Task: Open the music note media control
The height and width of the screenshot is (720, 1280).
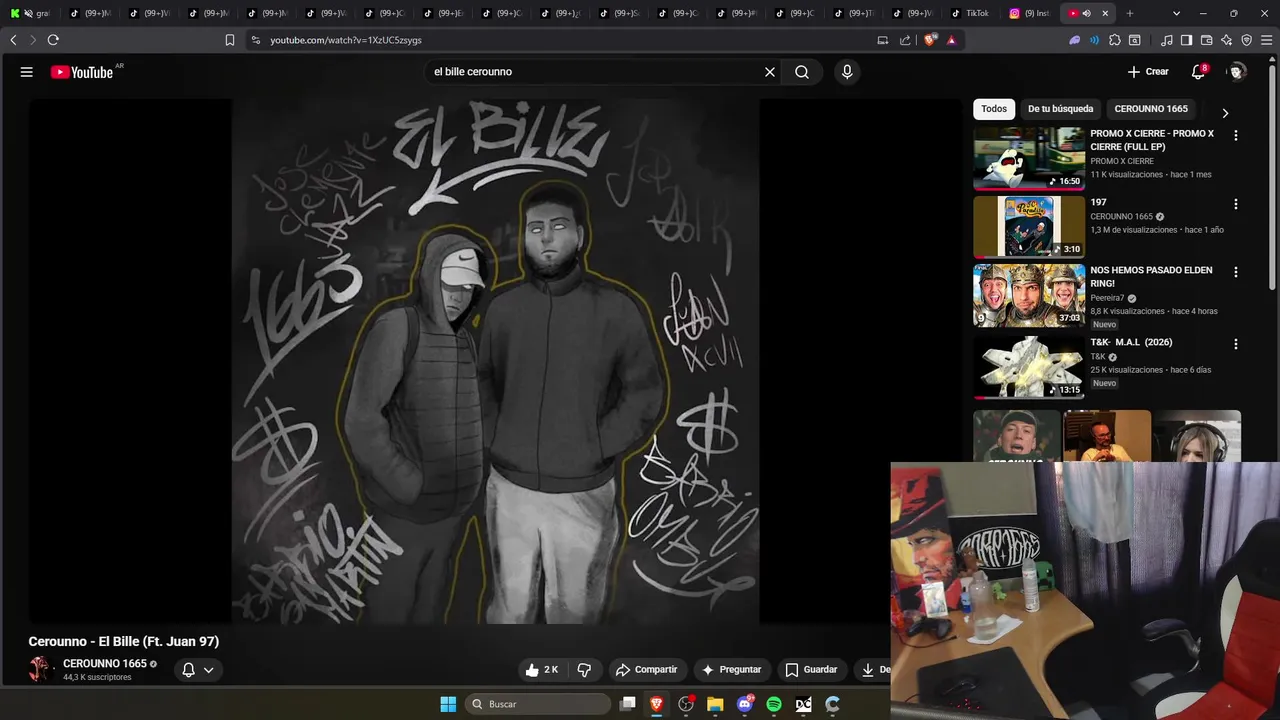Action: point(1167,40)
